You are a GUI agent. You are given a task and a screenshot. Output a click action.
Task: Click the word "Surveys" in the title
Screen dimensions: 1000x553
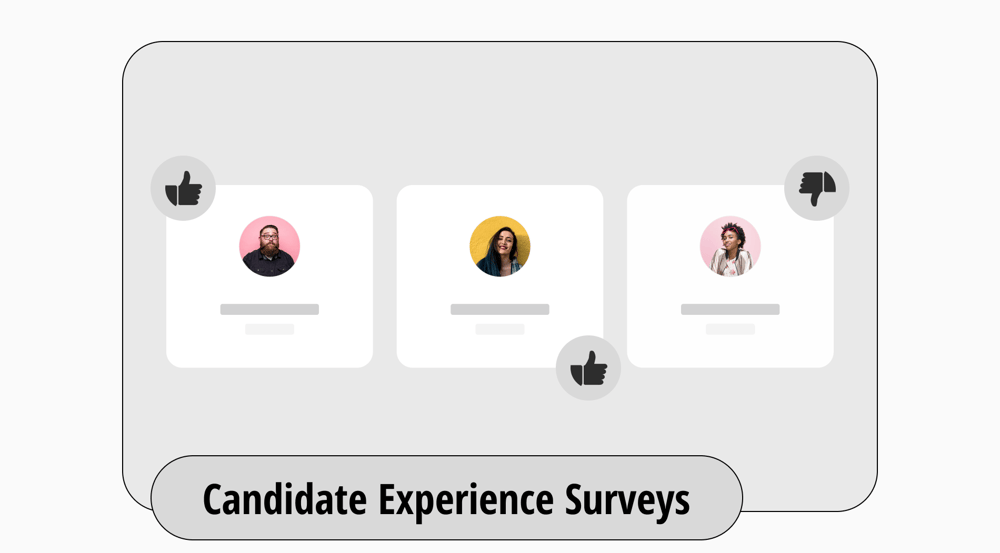[620, 499]
